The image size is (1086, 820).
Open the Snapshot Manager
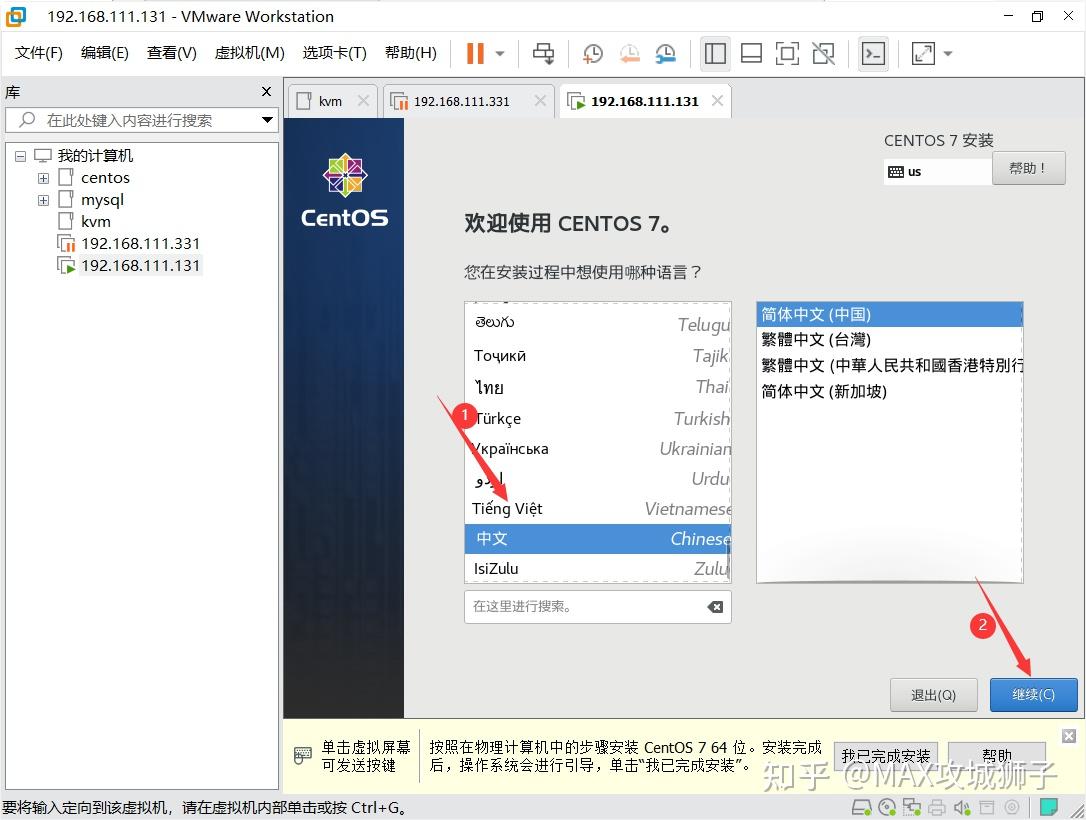[x=665, y=53]
